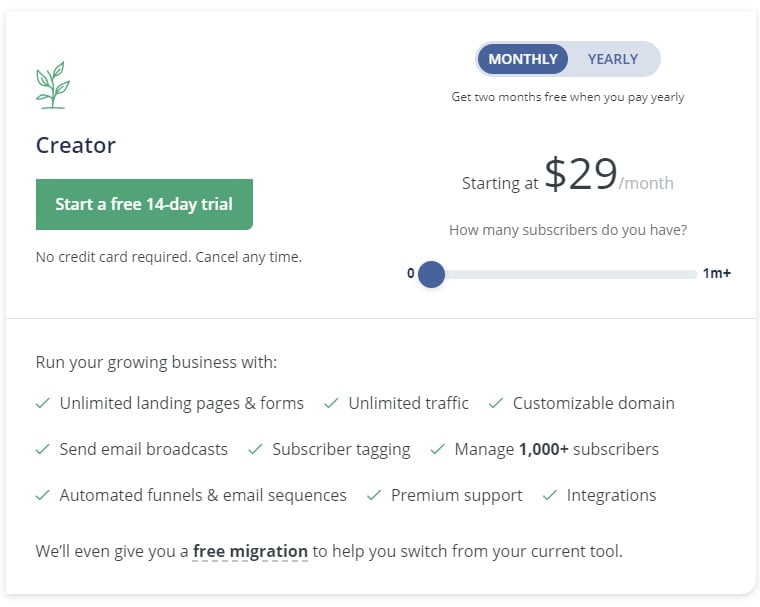Click checkmark icon beside Customizable domain
The height and width of the screenshot is (607, 760).
[x=495, y=404]
